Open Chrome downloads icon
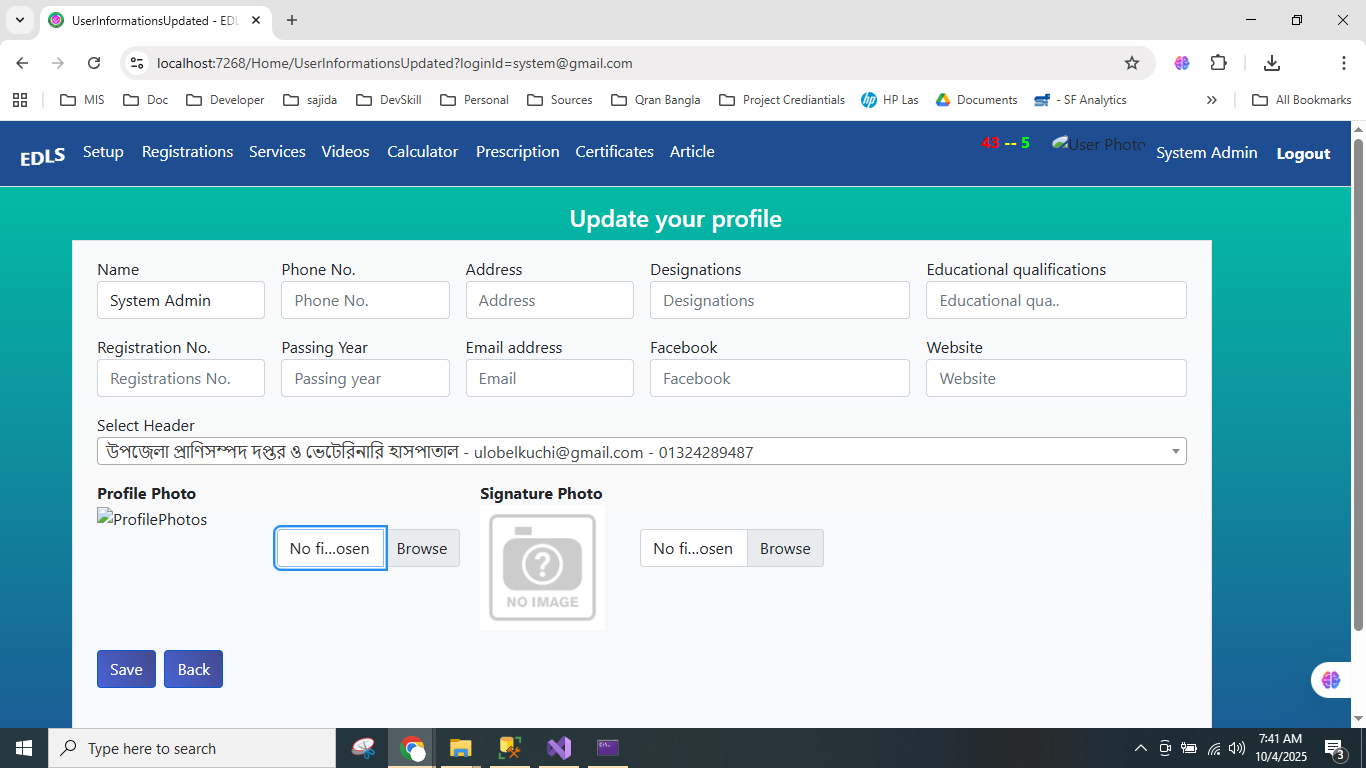The width and height of the screenshot is (1366, 768). pyautogui.click(x=1271, y=63)
